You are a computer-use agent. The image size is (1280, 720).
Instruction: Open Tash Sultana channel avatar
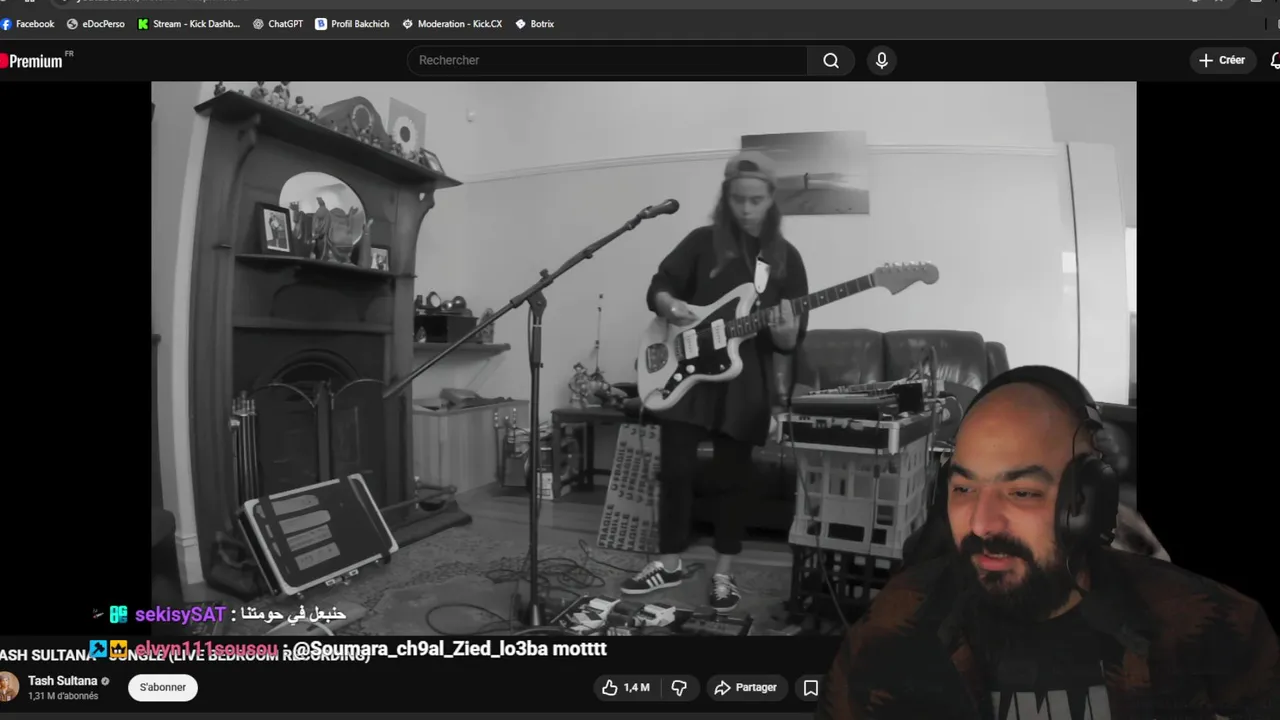9,687
